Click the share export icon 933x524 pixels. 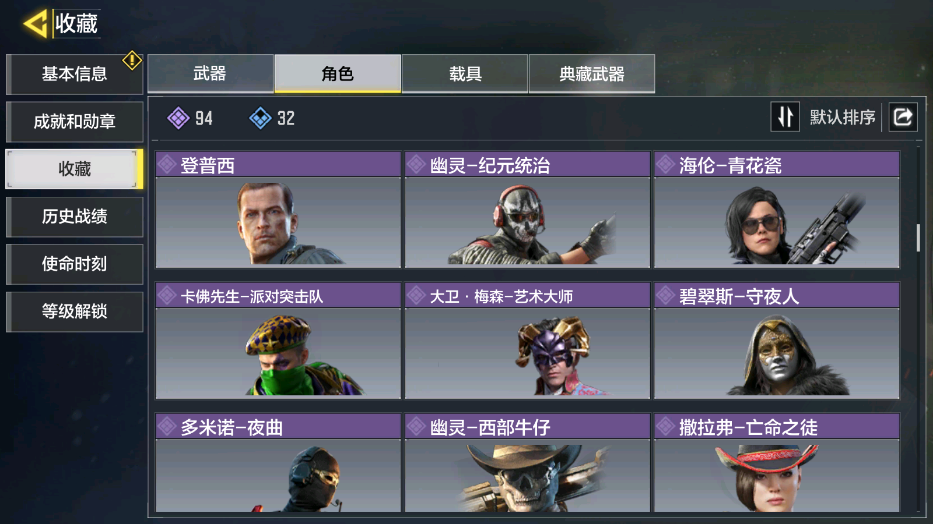pos(903,117)
